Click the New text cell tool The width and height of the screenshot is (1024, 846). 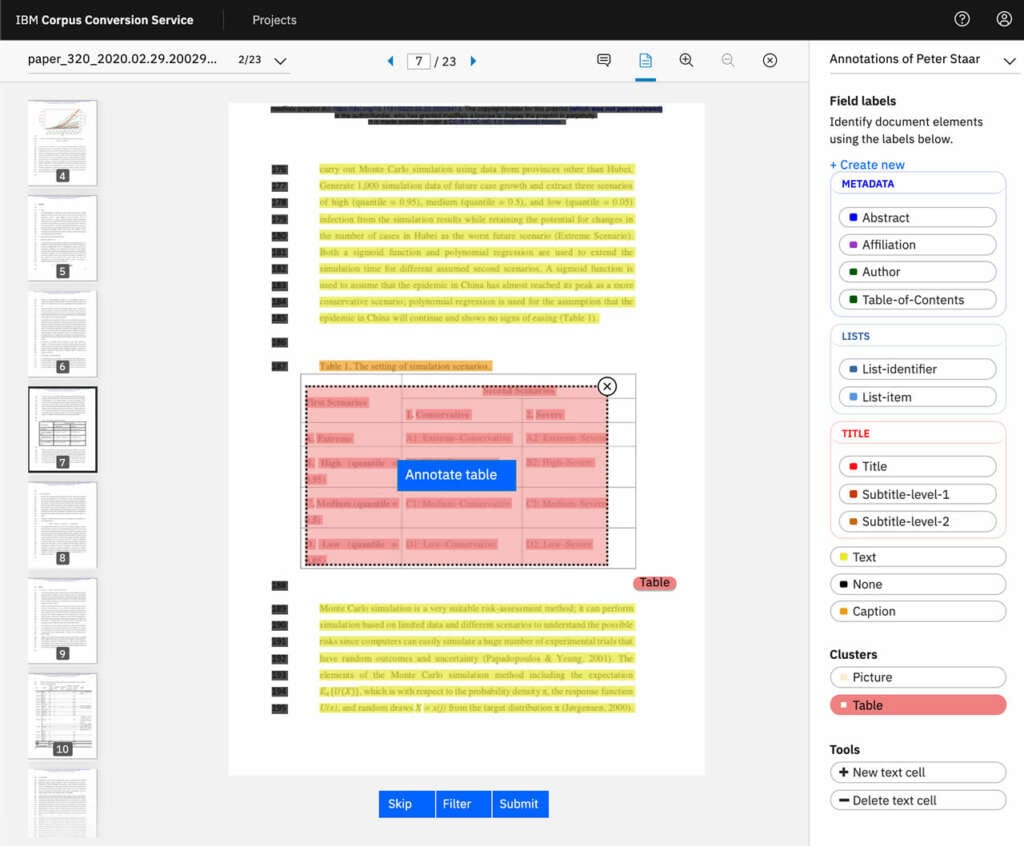coord(918,772)
